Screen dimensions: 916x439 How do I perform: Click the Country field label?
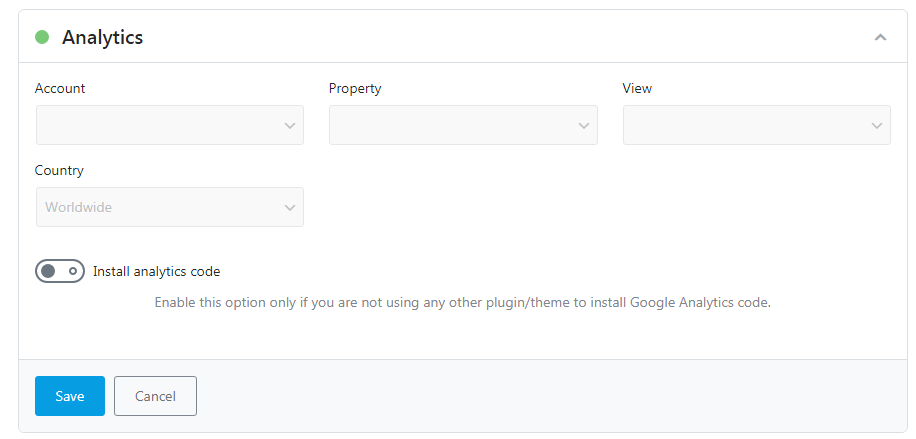click(59, 170)
